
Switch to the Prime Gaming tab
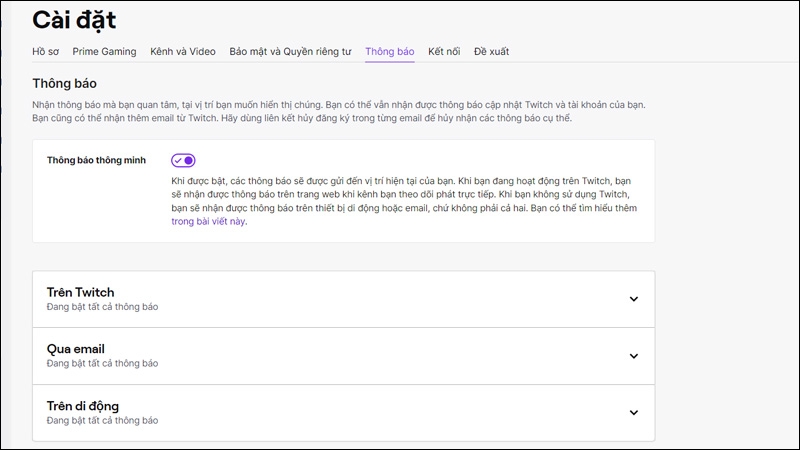[x=104, y=52]
